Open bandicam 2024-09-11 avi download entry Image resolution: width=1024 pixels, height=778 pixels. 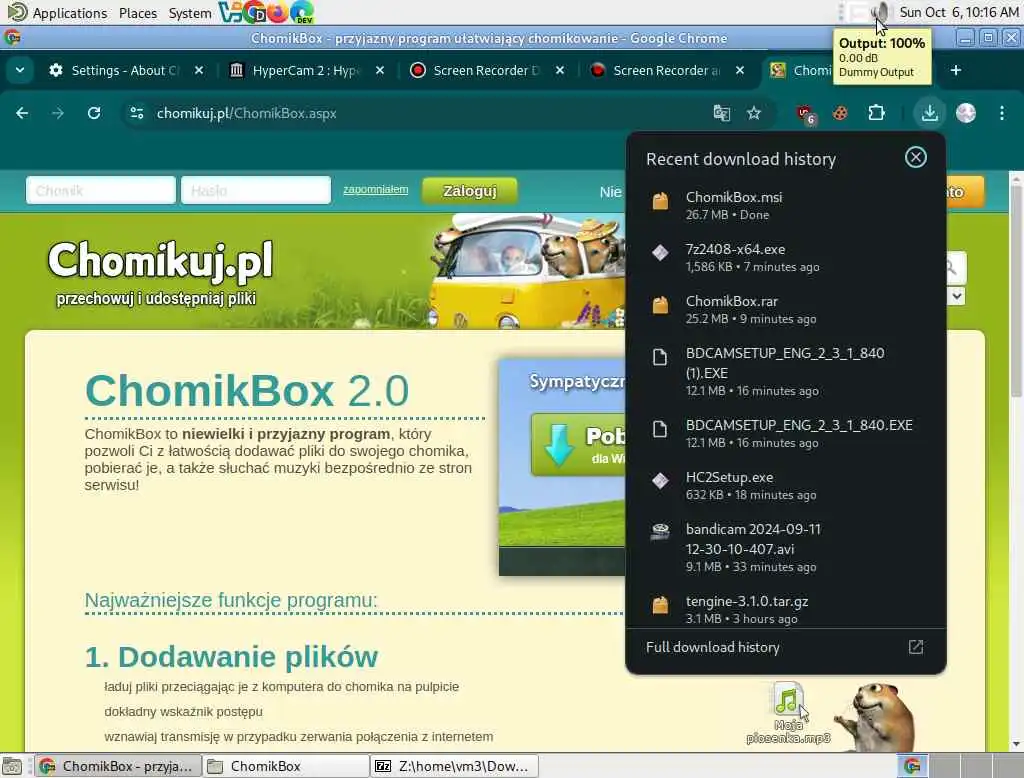[786, 547]
